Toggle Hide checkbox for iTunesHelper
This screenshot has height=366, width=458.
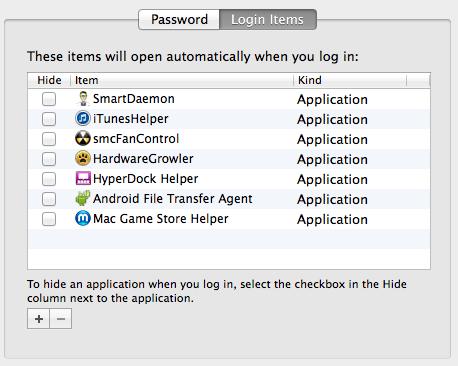point(49,119)
